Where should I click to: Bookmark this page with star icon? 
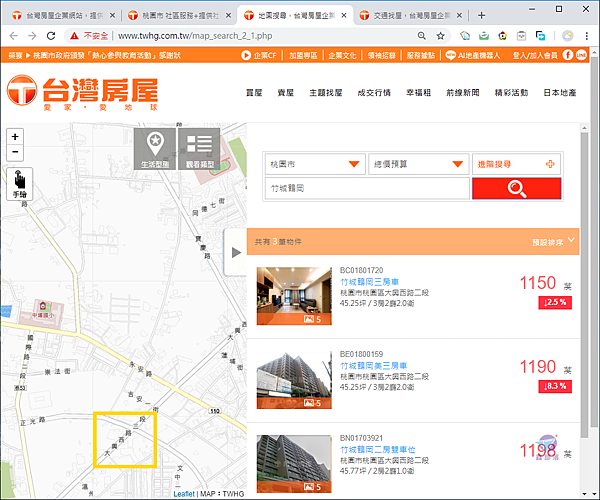click(x=440, y=36)
